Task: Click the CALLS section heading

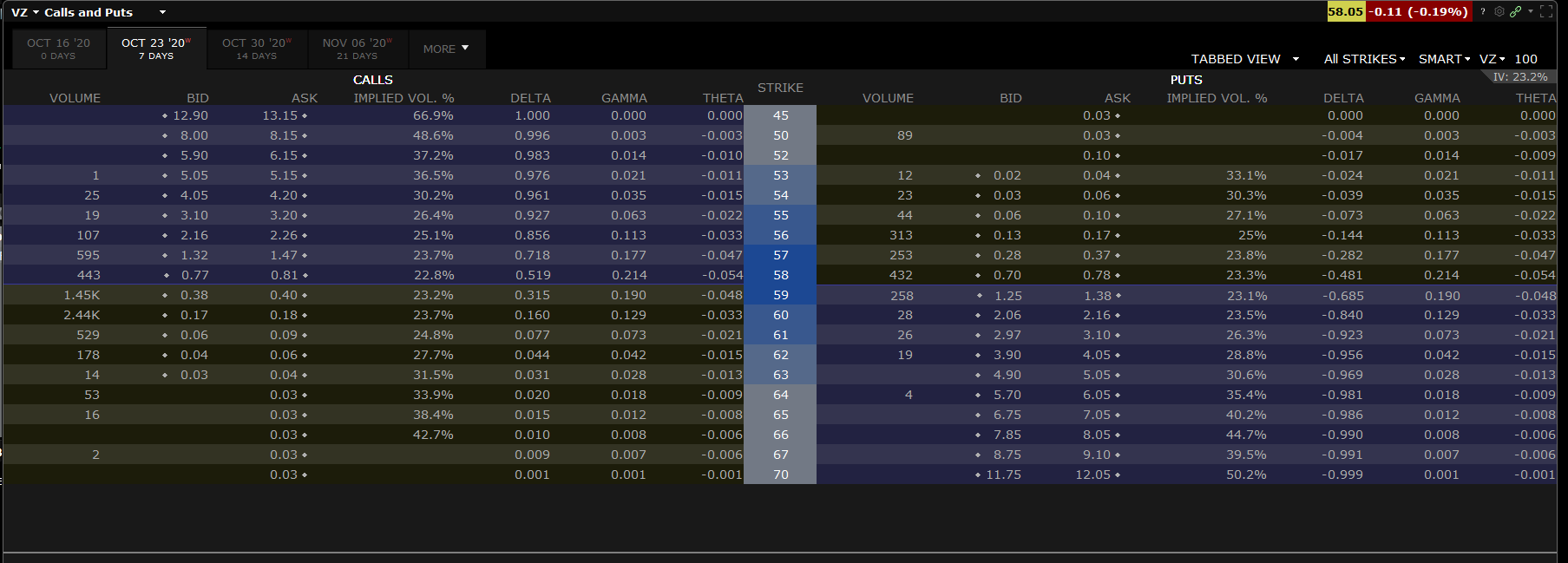Action: point(373,80)
